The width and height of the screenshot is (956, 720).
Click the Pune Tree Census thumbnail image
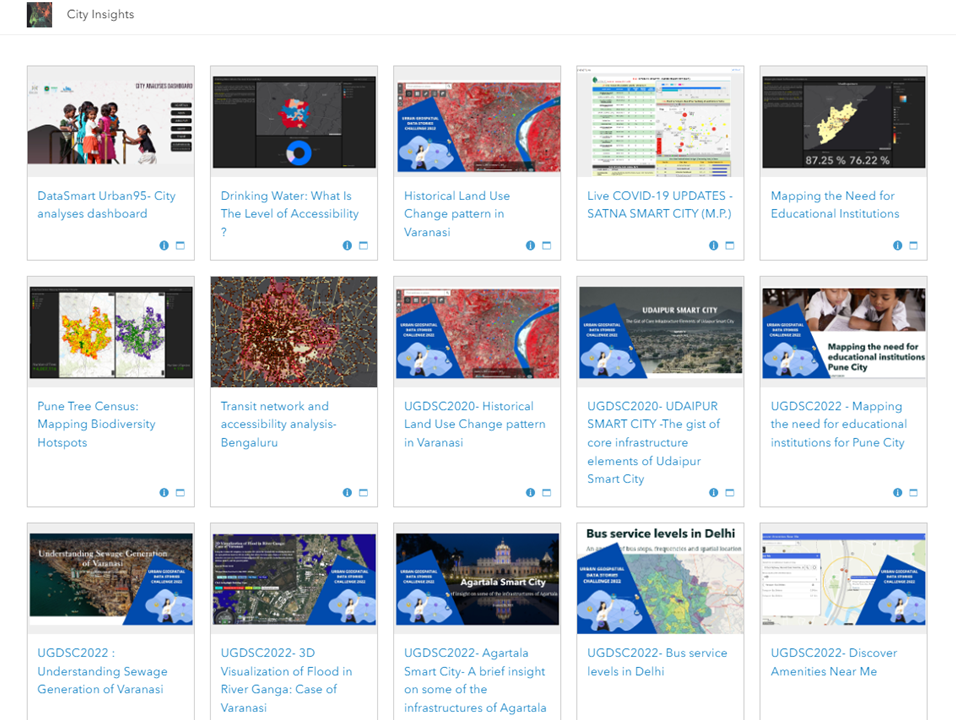point(110,331)
